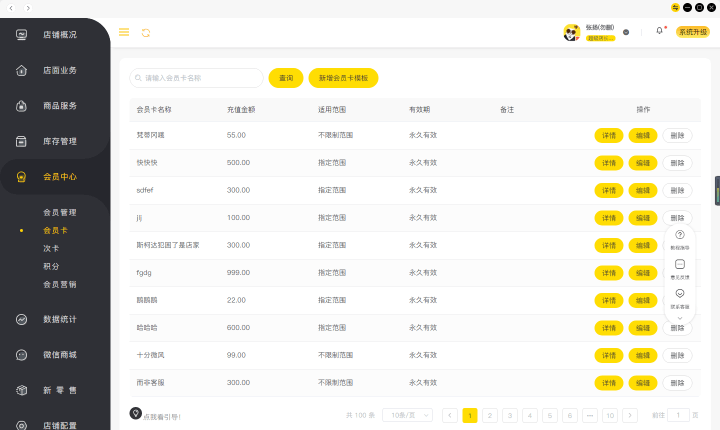This screenshot has height=430, width=720.
Task: Click the panda user avatar
Action: 571,32
